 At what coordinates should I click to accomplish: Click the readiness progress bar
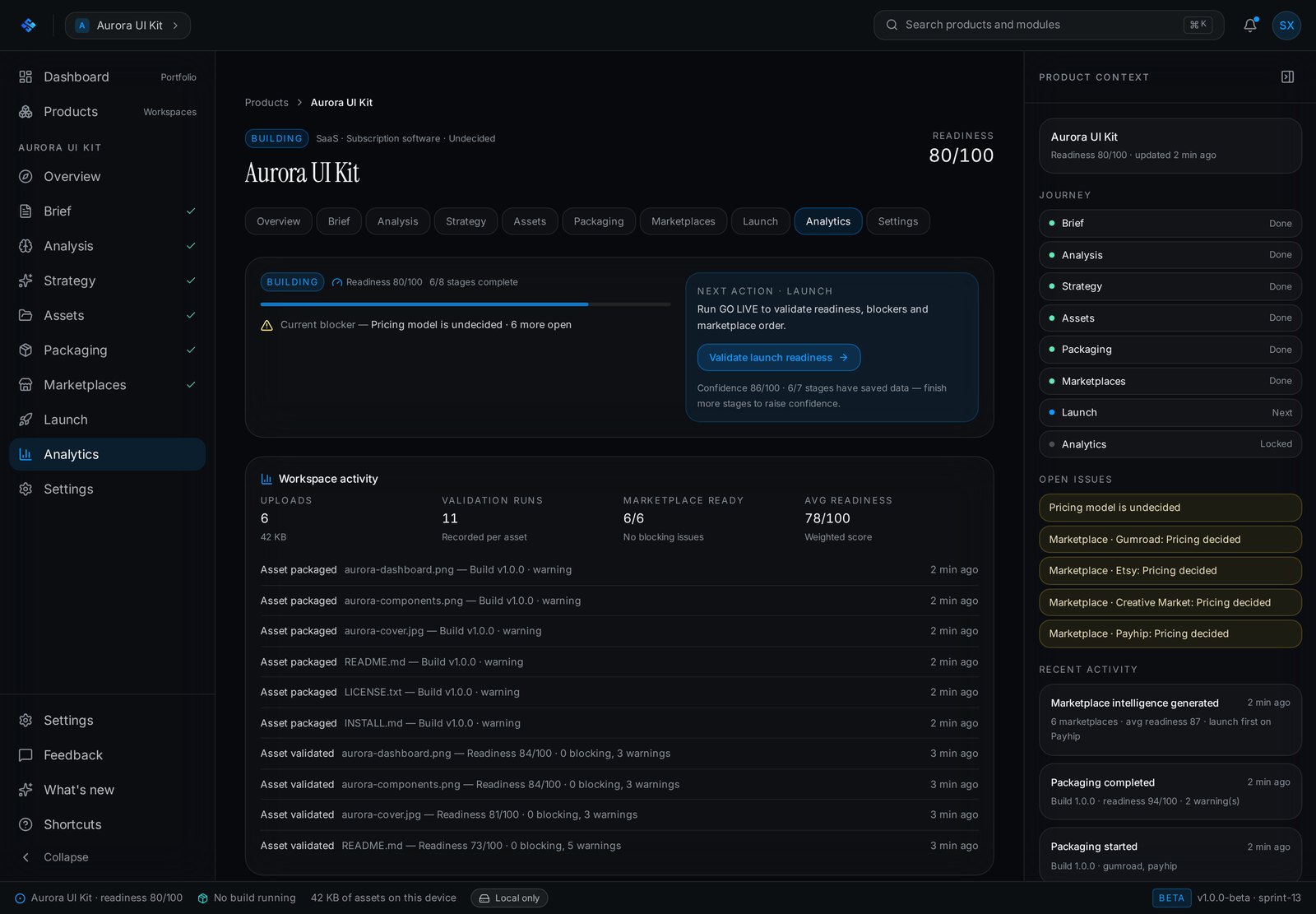click(465, 304)
